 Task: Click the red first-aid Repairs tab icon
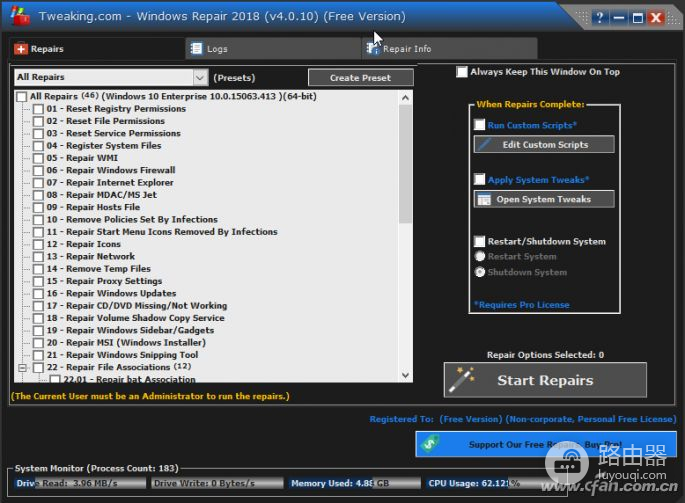click(21, 48)
